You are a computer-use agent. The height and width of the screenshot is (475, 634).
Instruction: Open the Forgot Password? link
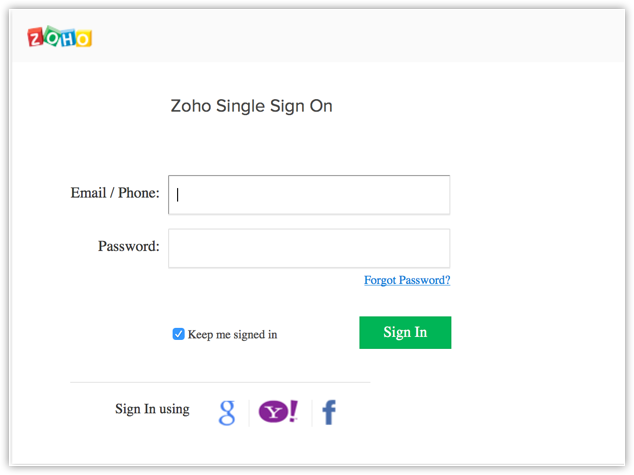pos(407,281)
